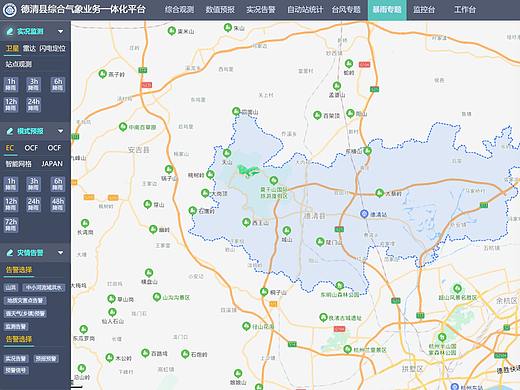This screenshot has height=390, width=520.
Task: Collapse the 模式预报 section arrow
Action: [60, 131]
